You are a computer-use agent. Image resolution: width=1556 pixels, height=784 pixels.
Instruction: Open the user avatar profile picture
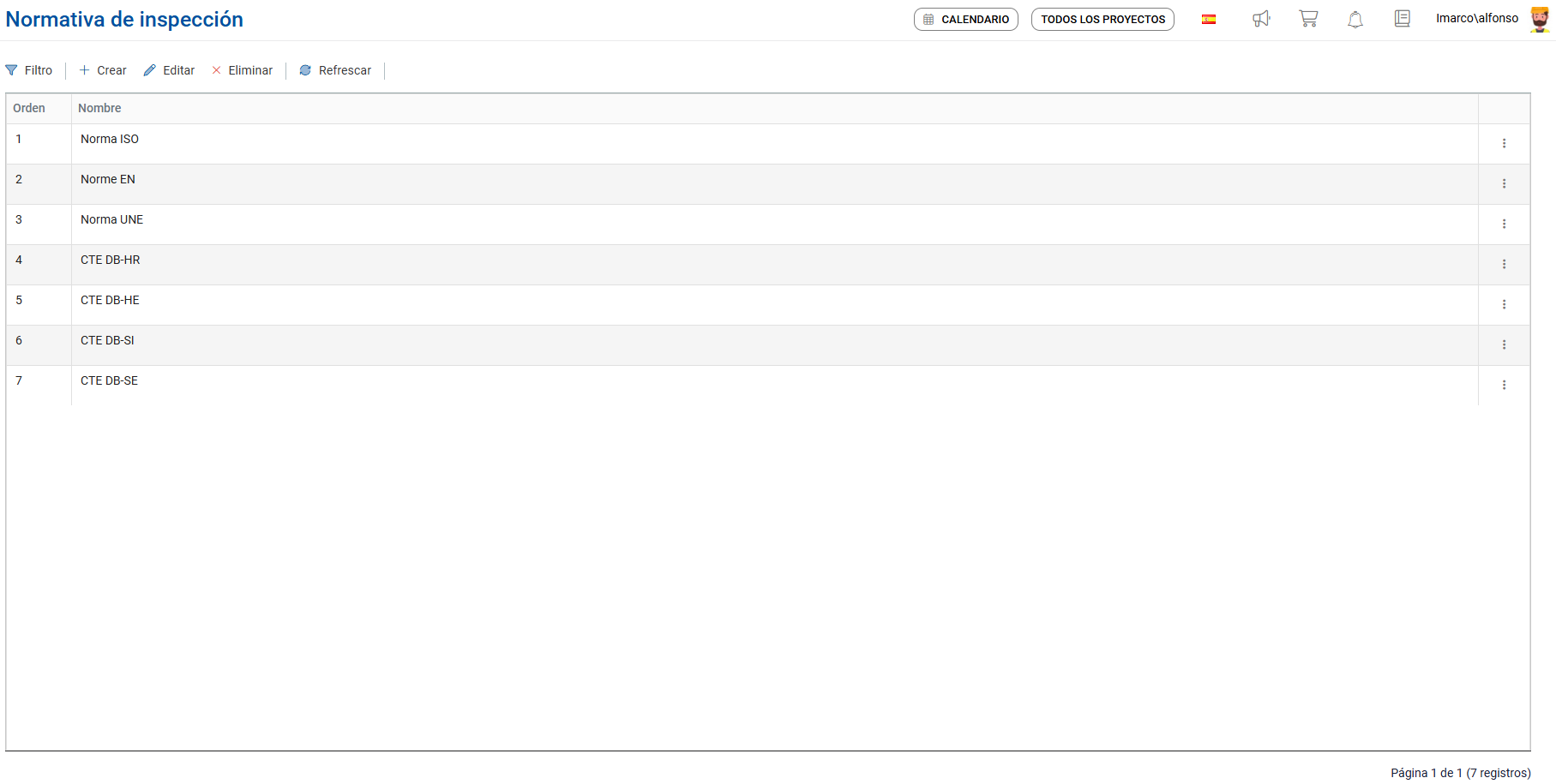point(1540,19)
